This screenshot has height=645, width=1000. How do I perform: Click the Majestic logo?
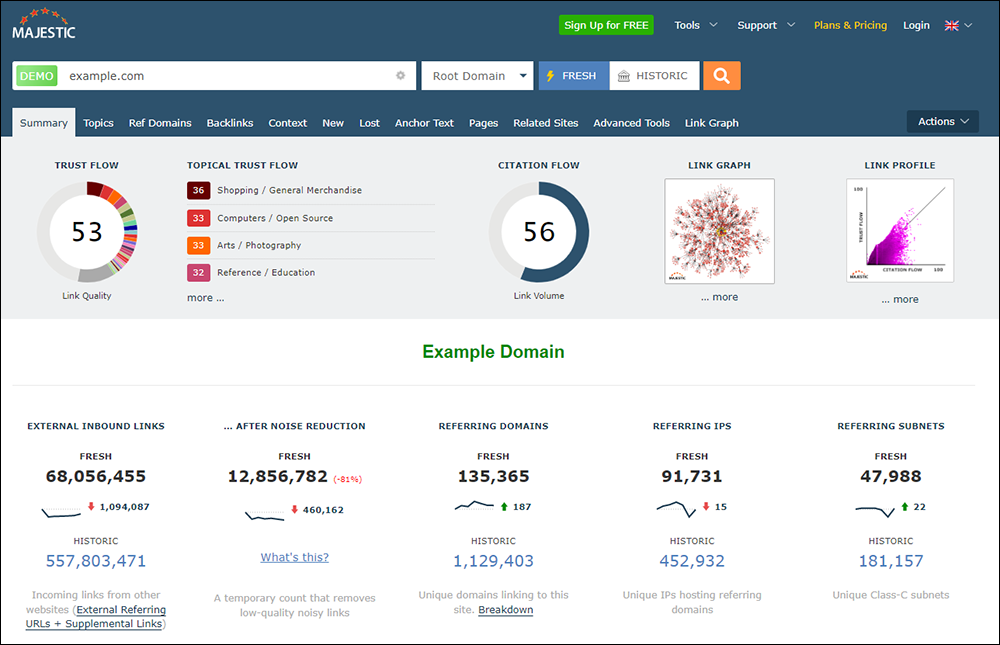coord(43,25)
